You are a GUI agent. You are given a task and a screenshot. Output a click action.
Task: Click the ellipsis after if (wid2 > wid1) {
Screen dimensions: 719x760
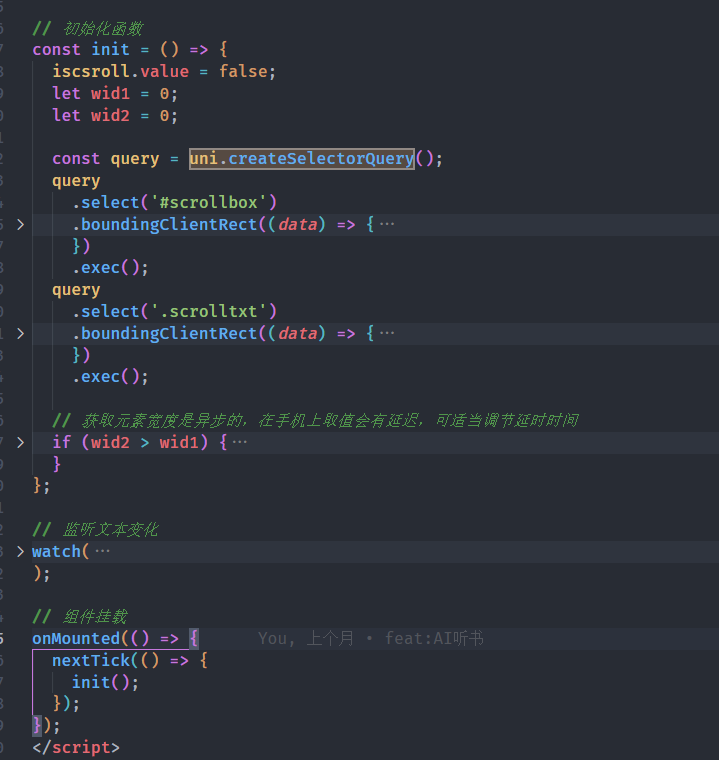click(239, 442)
